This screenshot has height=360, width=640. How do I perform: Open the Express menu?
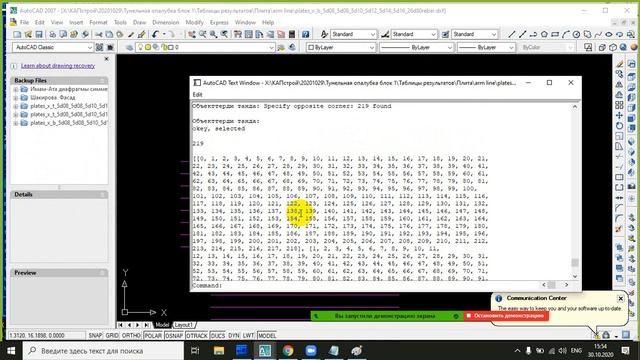219,22
